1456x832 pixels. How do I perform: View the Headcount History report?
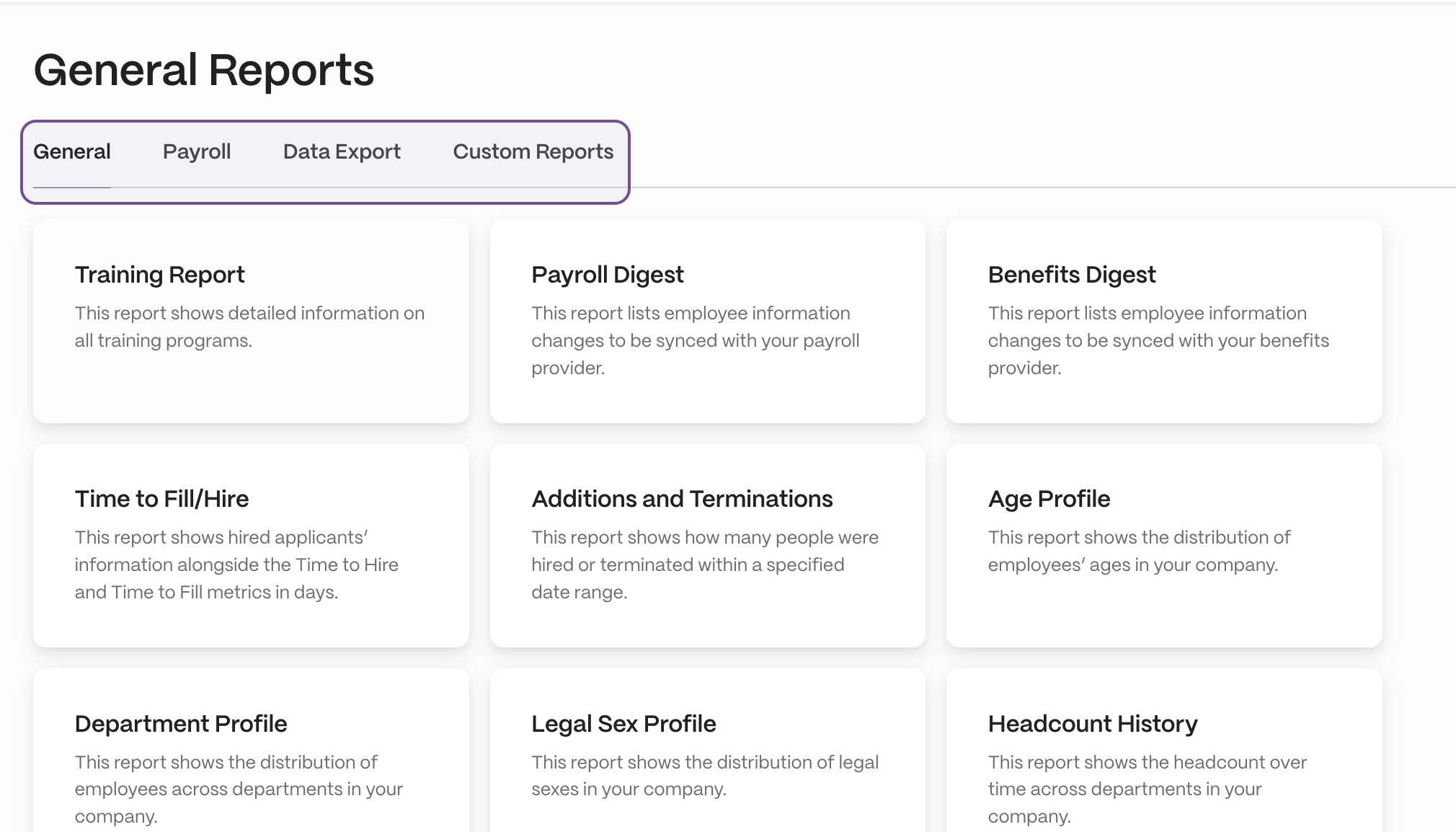[x=1164, y=757]
